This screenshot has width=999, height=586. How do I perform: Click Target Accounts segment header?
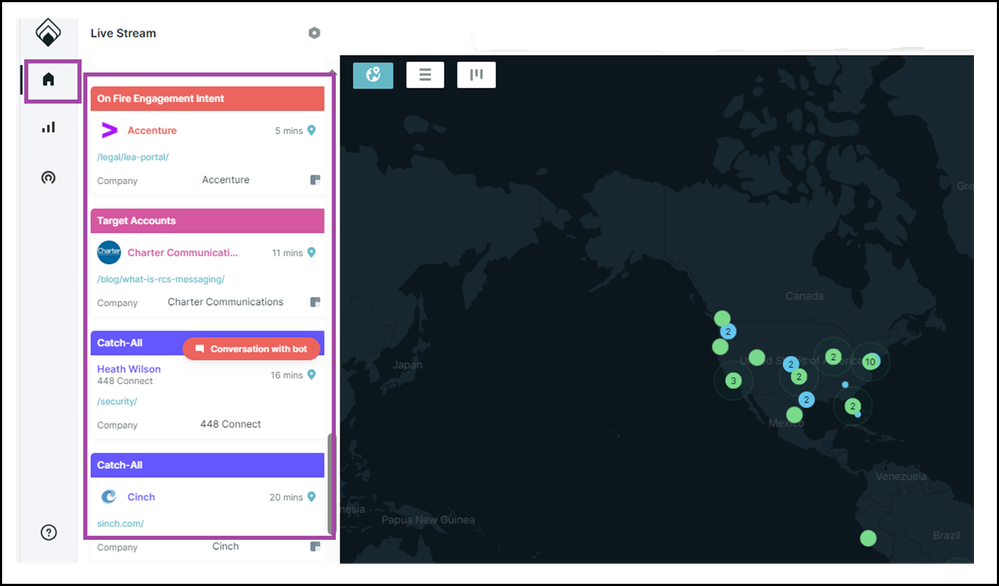coord(208,221)
